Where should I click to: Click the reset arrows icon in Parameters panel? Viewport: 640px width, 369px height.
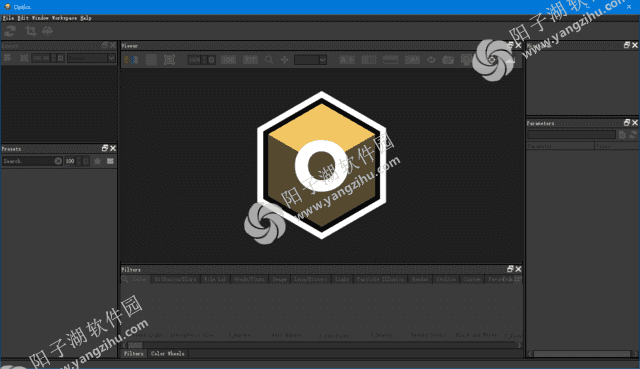pos(633,135)
